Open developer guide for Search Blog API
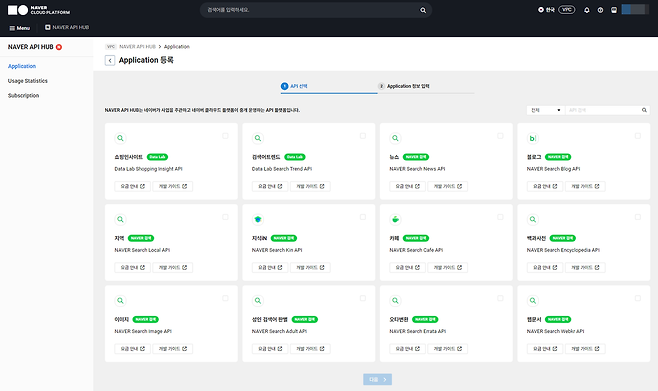The image size is (658, 391). 585,186
